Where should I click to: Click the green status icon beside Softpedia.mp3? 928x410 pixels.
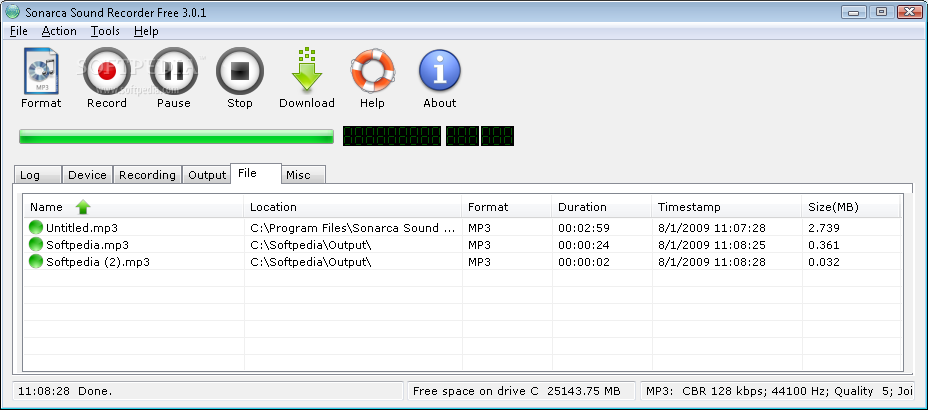point(36,244)
